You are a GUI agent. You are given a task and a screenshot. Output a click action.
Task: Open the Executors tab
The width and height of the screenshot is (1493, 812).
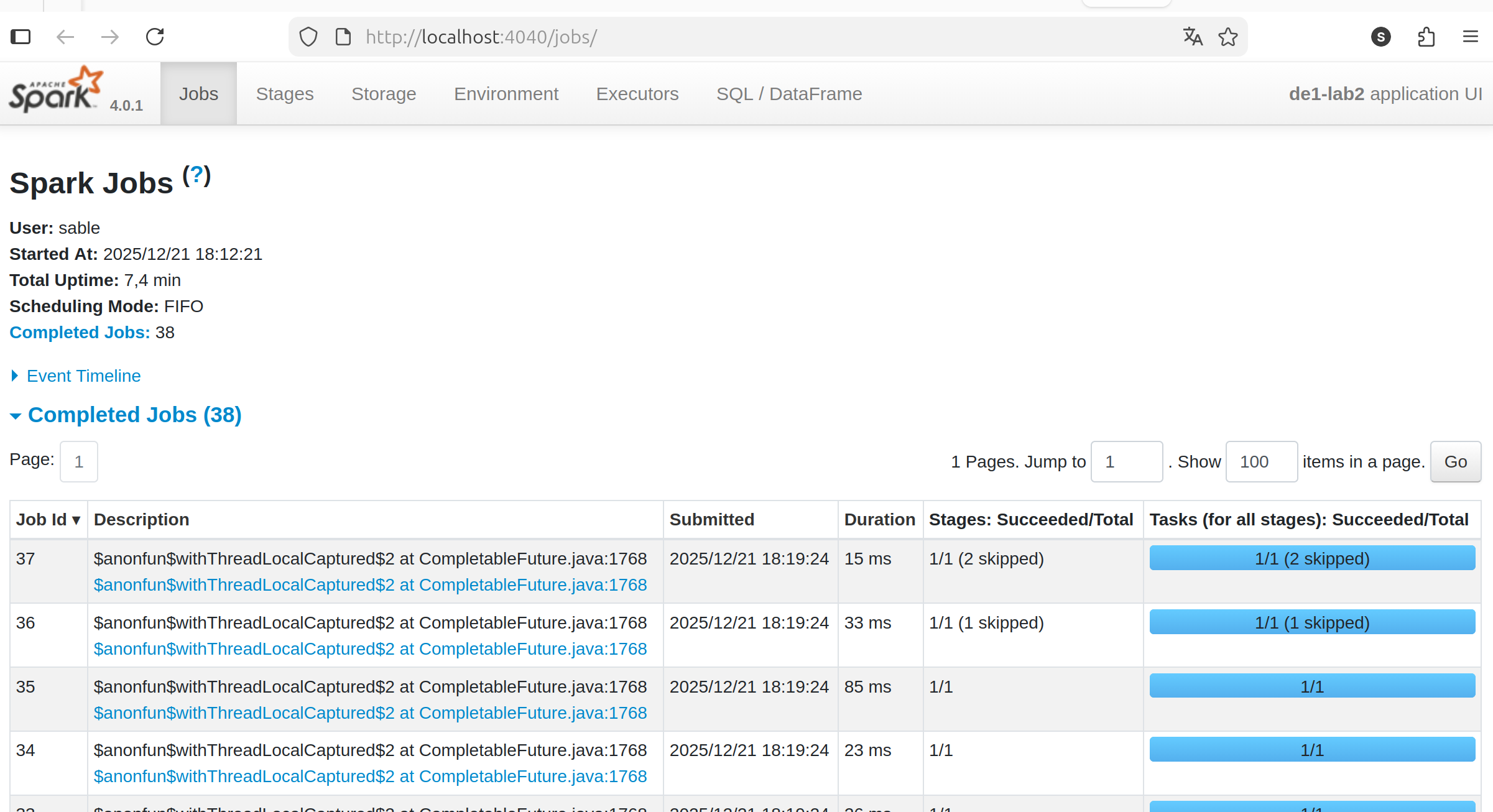[637, 93]
